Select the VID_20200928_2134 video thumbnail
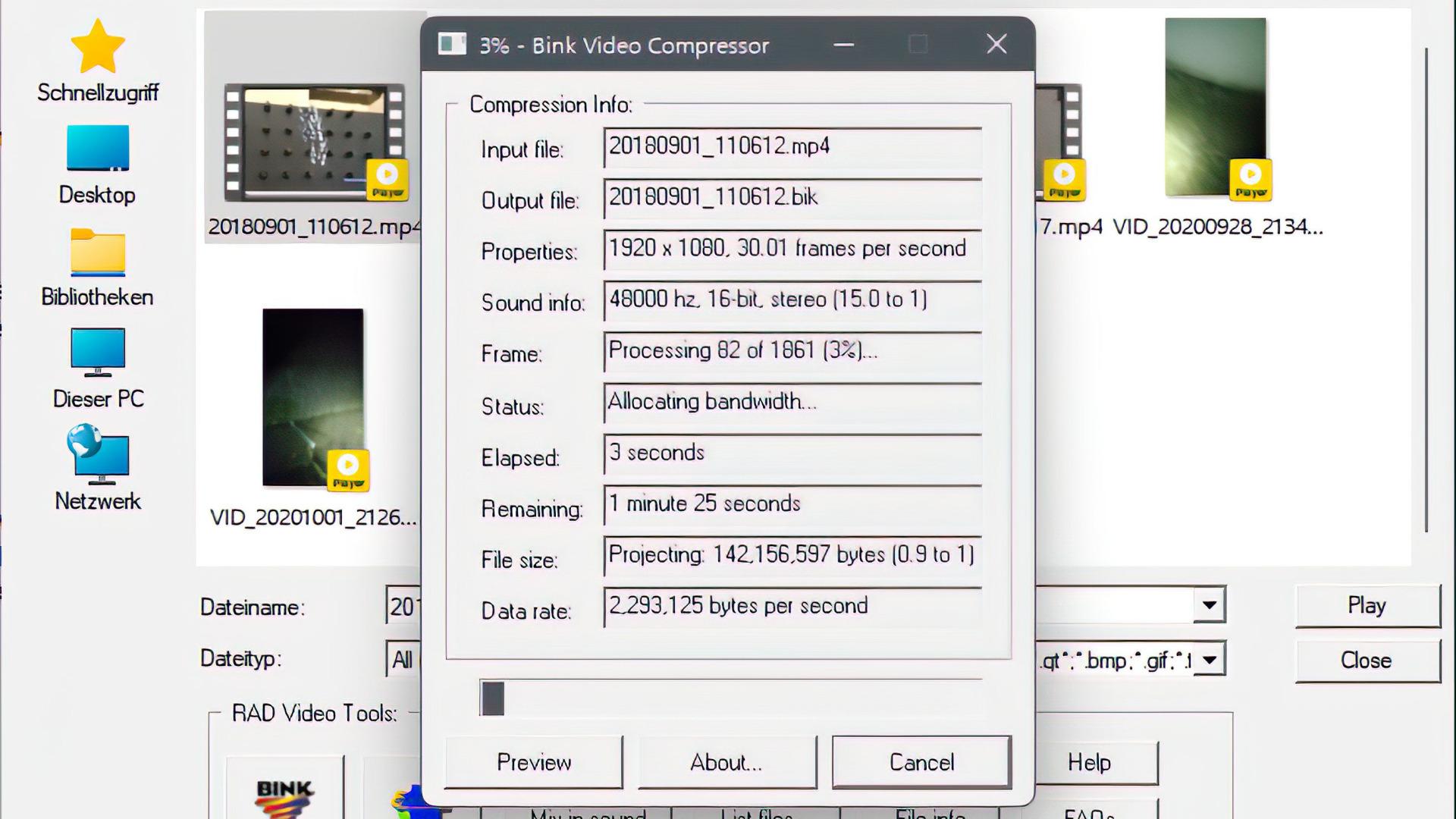 pyautogui.click(x=1216, y=107)
